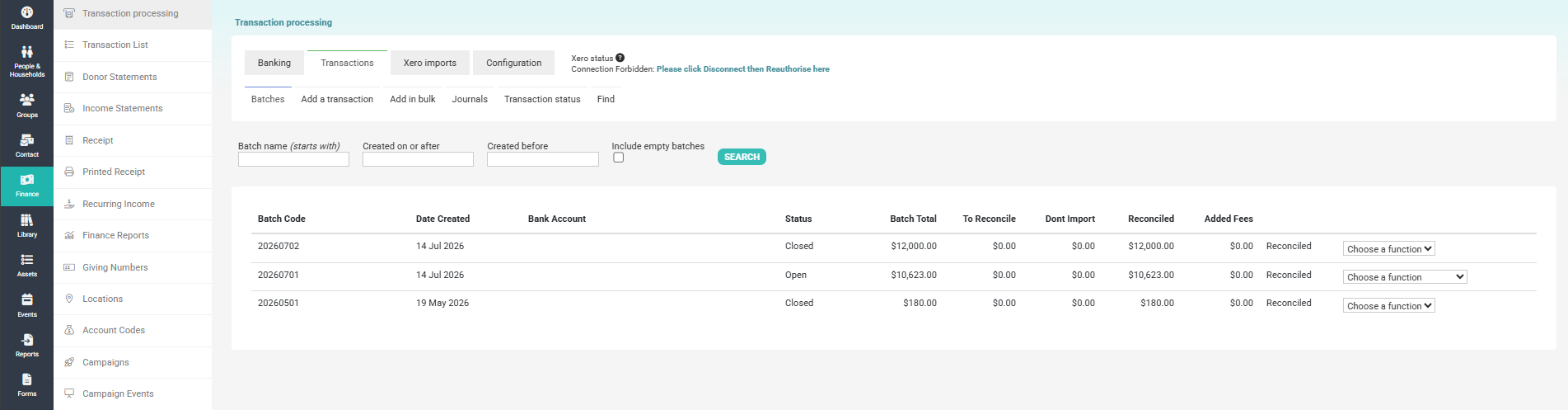Click batch code 20260501

coord(278,303)
